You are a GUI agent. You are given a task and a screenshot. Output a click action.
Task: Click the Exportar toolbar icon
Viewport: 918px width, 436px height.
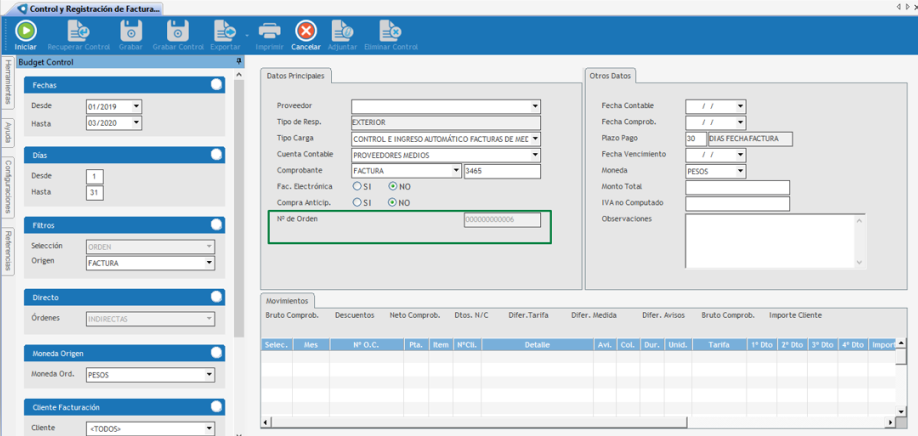[x=225, y=31]
